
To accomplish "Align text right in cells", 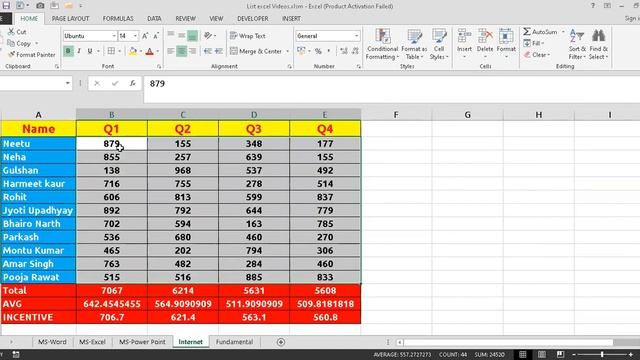I will tap(192, 51).
